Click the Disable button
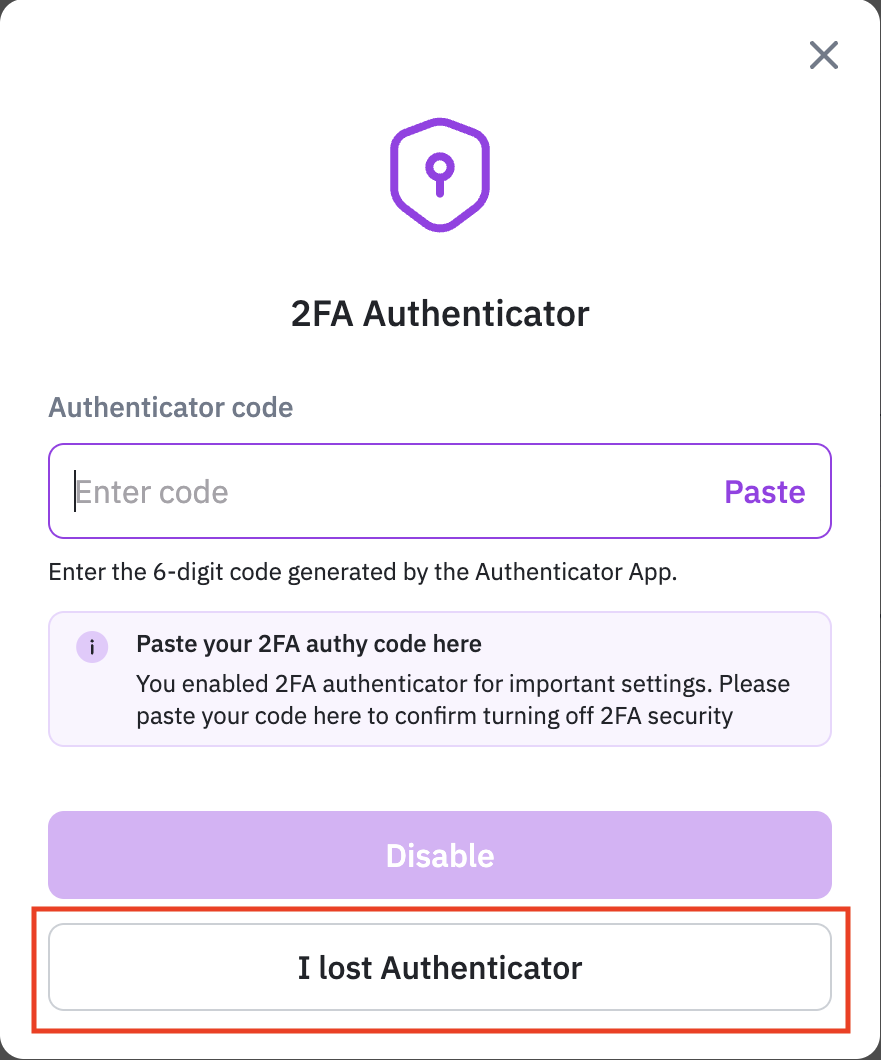The height and width of the screenshot is (1060, 881). tap(440, 855)
